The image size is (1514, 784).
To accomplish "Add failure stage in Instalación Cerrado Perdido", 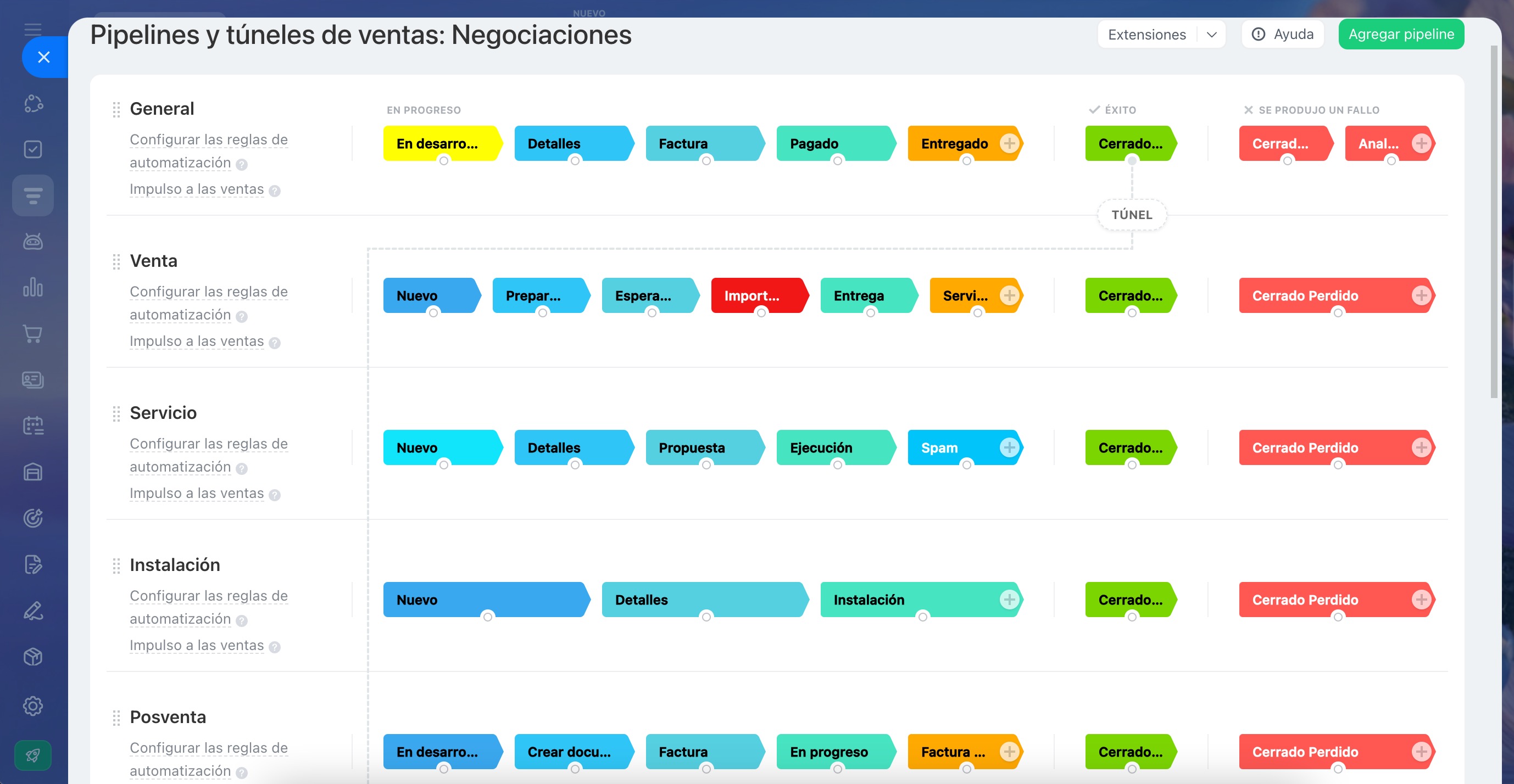I will coord(1421,600).
